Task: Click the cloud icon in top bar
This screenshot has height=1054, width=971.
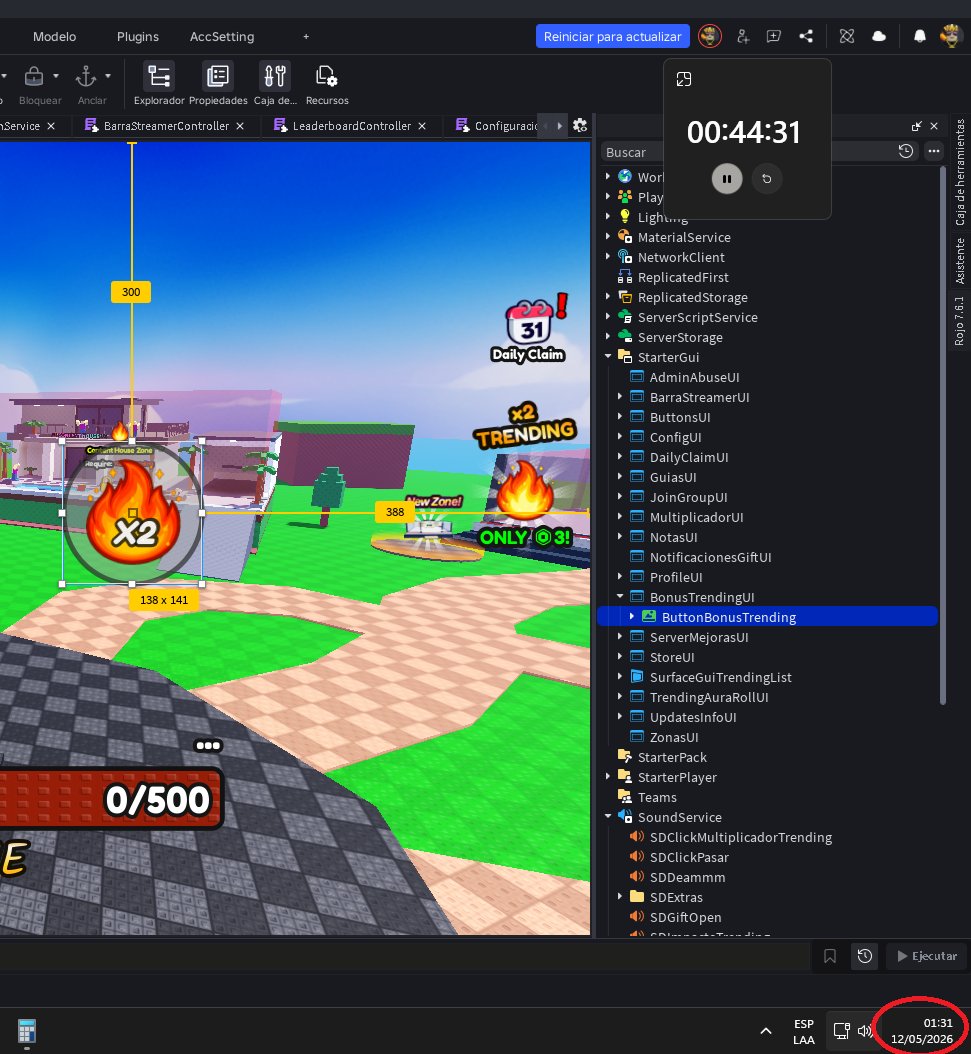Action: pos(879,36)
